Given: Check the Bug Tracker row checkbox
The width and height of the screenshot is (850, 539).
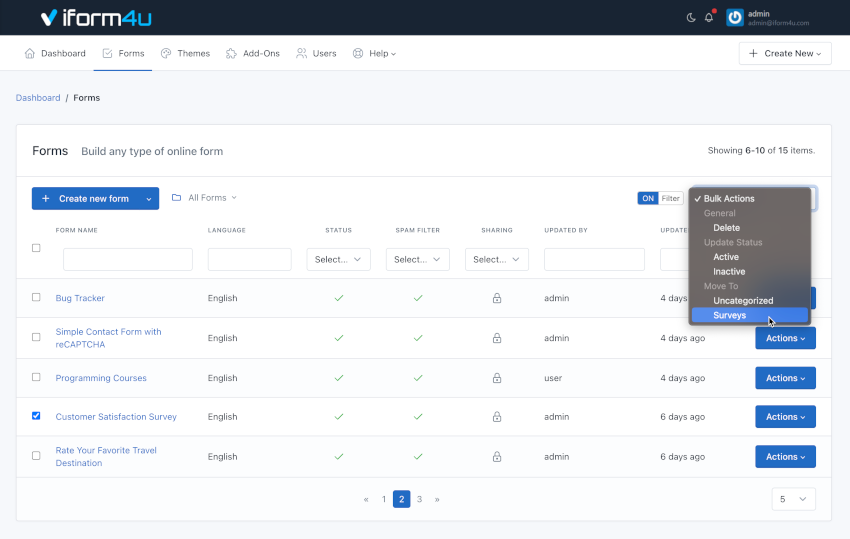Looking at the screenshot, I should click(36, 297).
